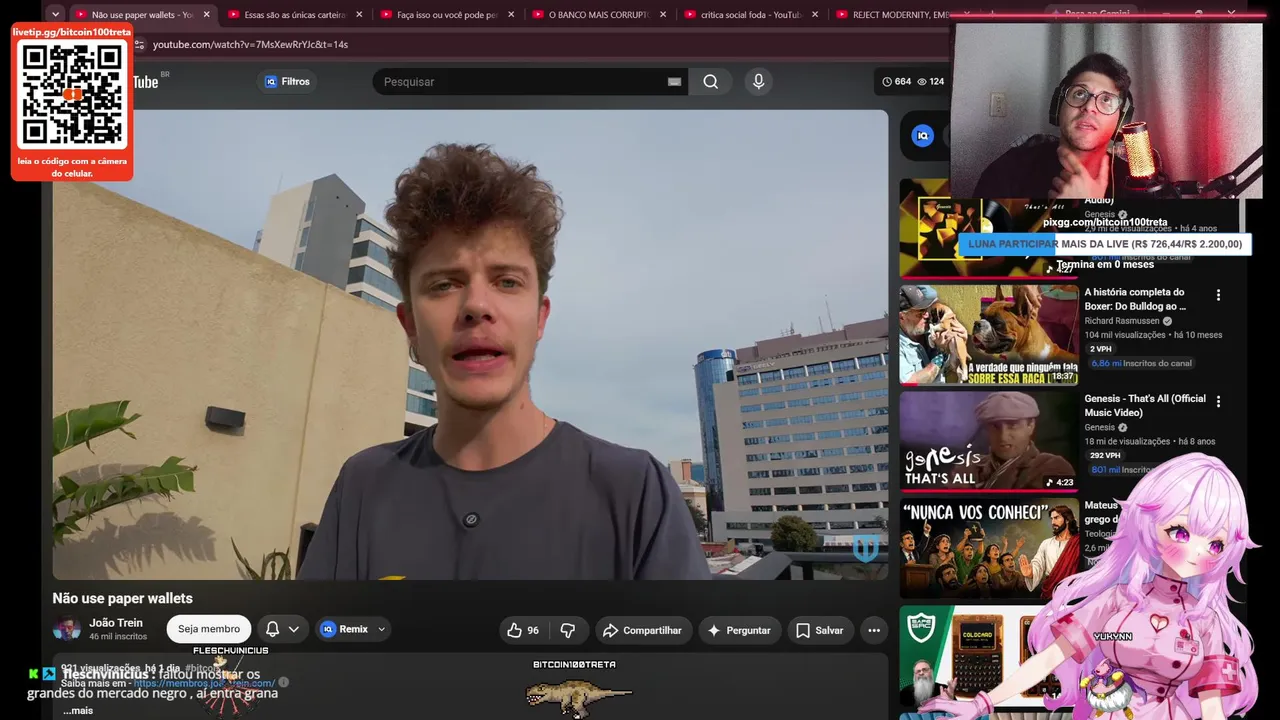Close the 'crítica social foda' tab
The height and width of the screenshot is (720, 1280).
[815, 15]
